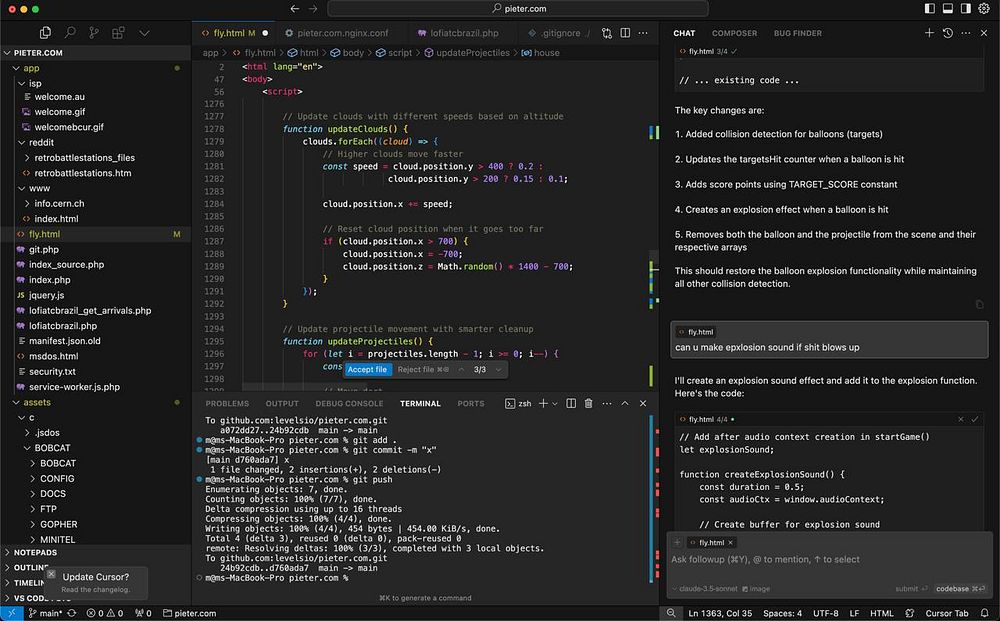Start a new chat with the plus icon
1000x621 pixels.
(929, 33)
